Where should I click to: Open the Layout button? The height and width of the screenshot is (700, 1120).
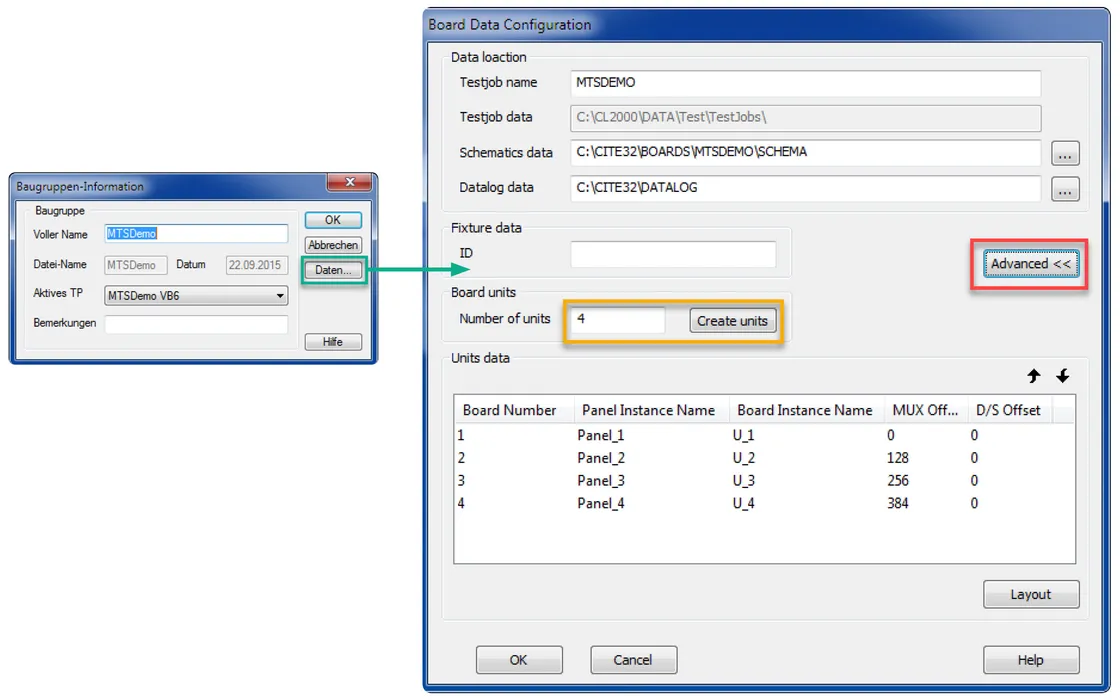point(1030,594)
